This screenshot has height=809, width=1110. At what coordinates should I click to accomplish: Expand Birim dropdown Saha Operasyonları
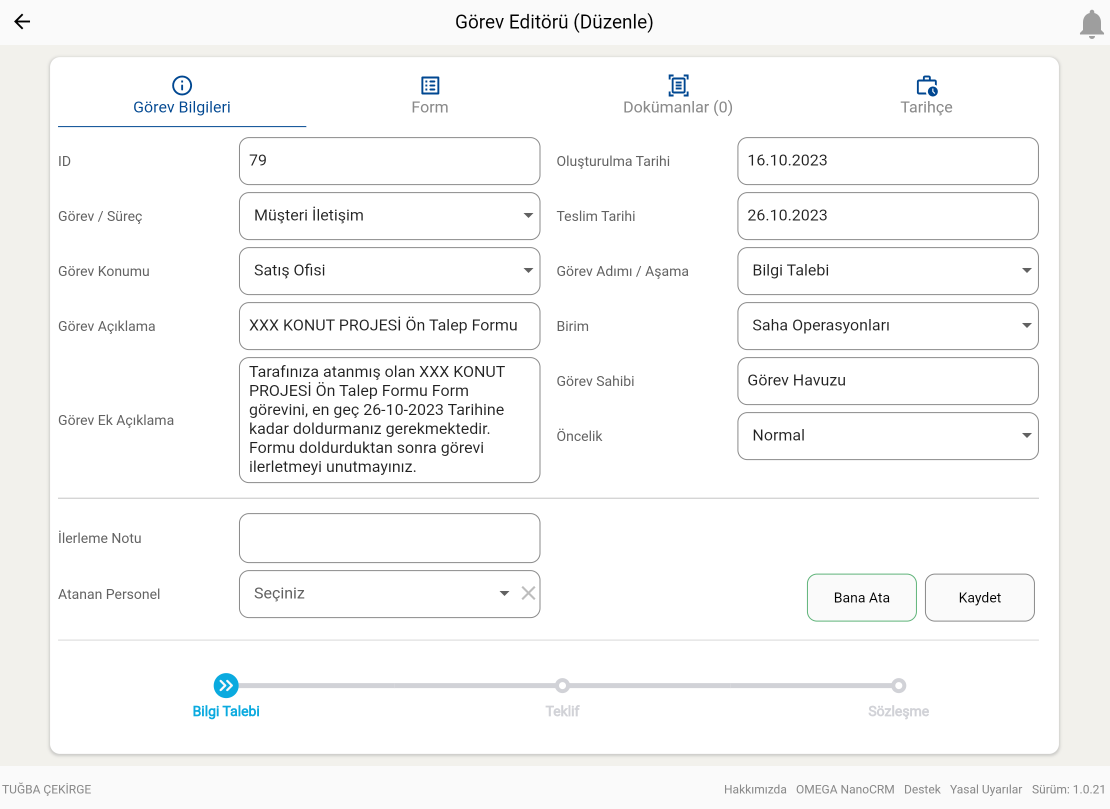pos(888,326)
